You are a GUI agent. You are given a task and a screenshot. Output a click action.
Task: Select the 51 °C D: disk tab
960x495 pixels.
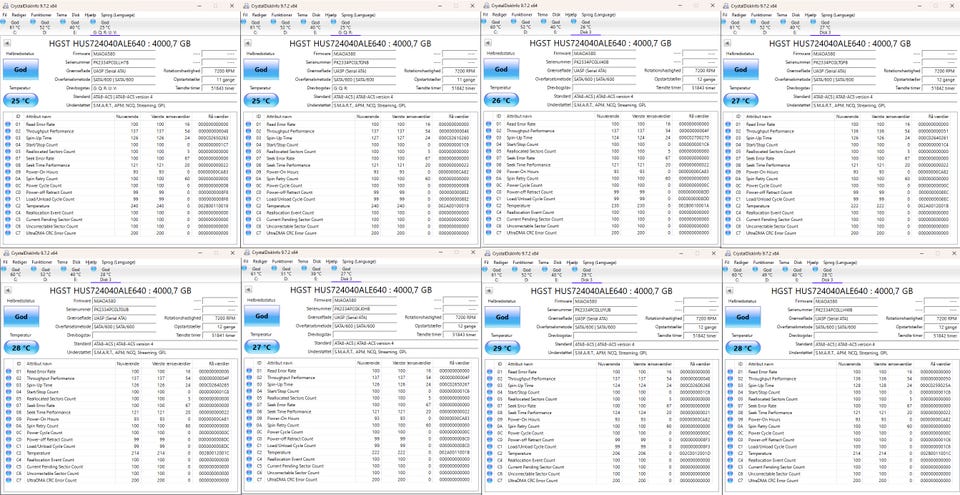[x=285, y=272]
